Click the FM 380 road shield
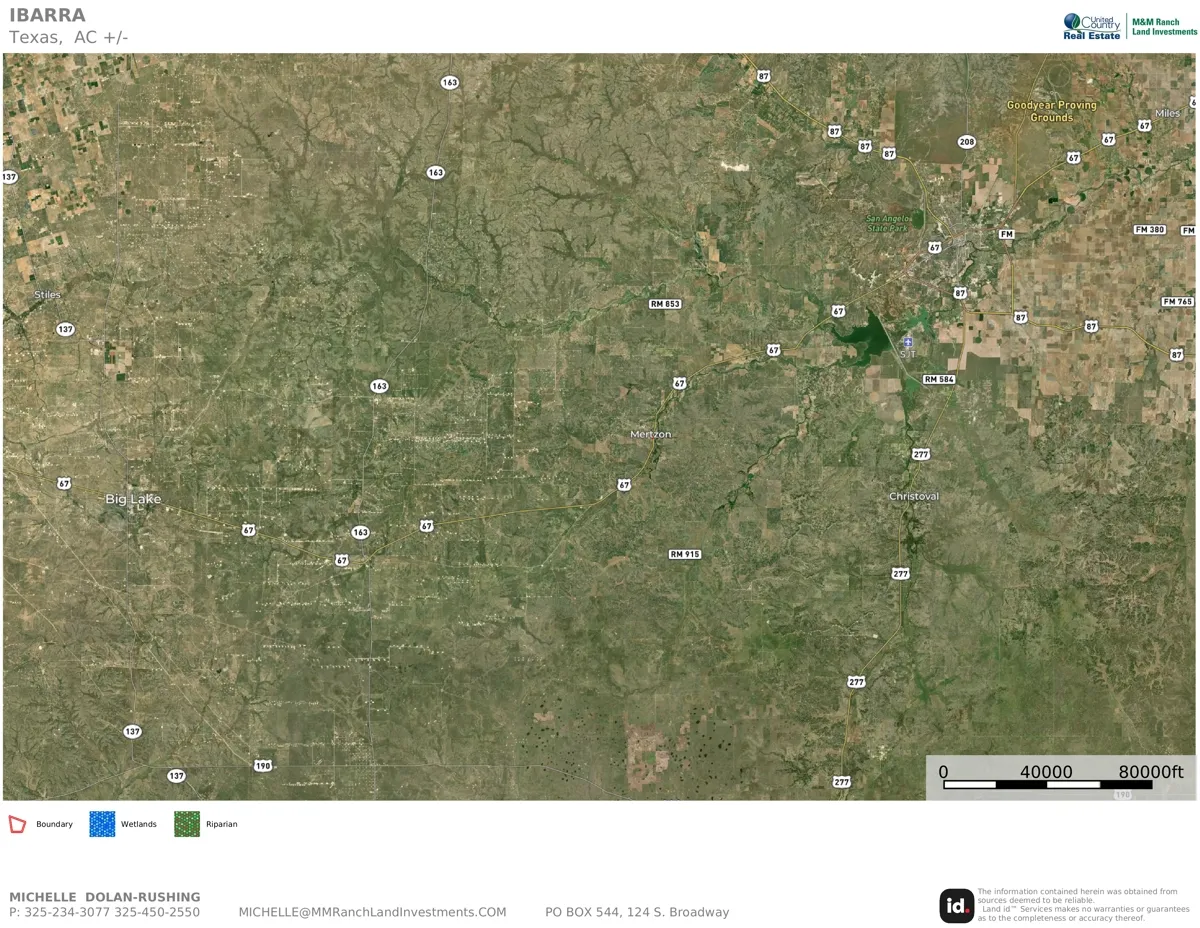1200x928 pixels. [x=1150, y=230]
